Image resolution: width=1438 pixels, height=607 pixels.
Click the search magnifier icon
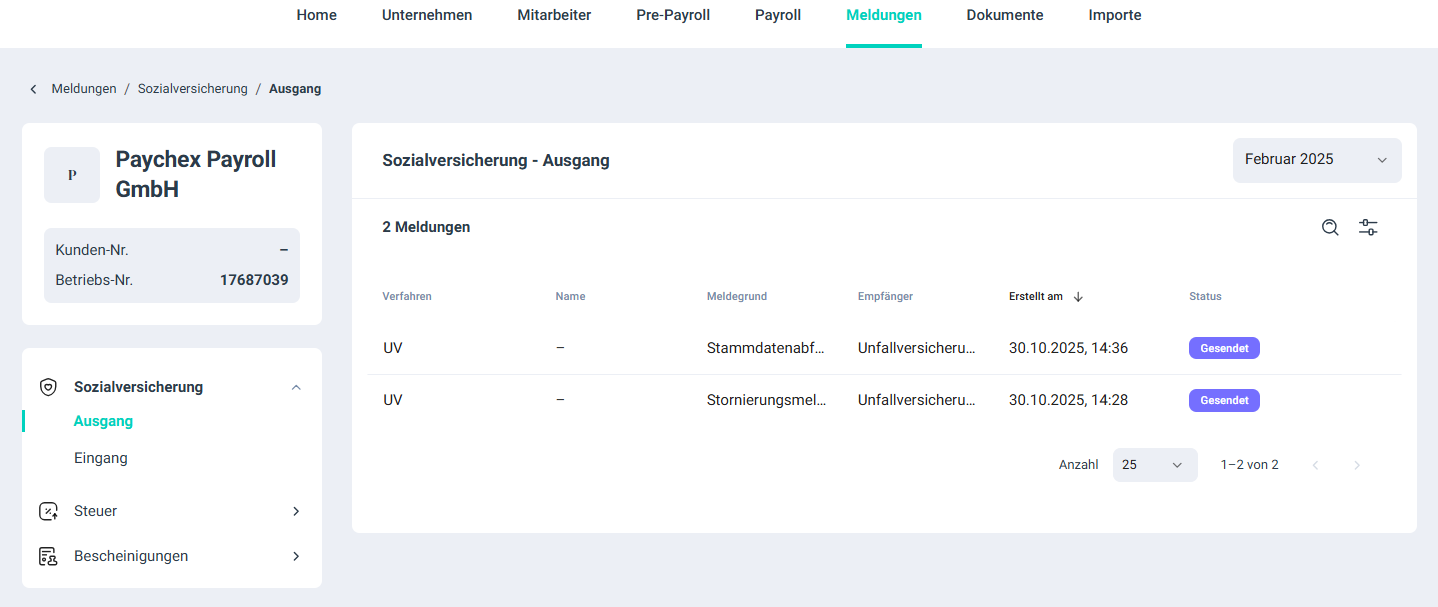point(1330,227)
